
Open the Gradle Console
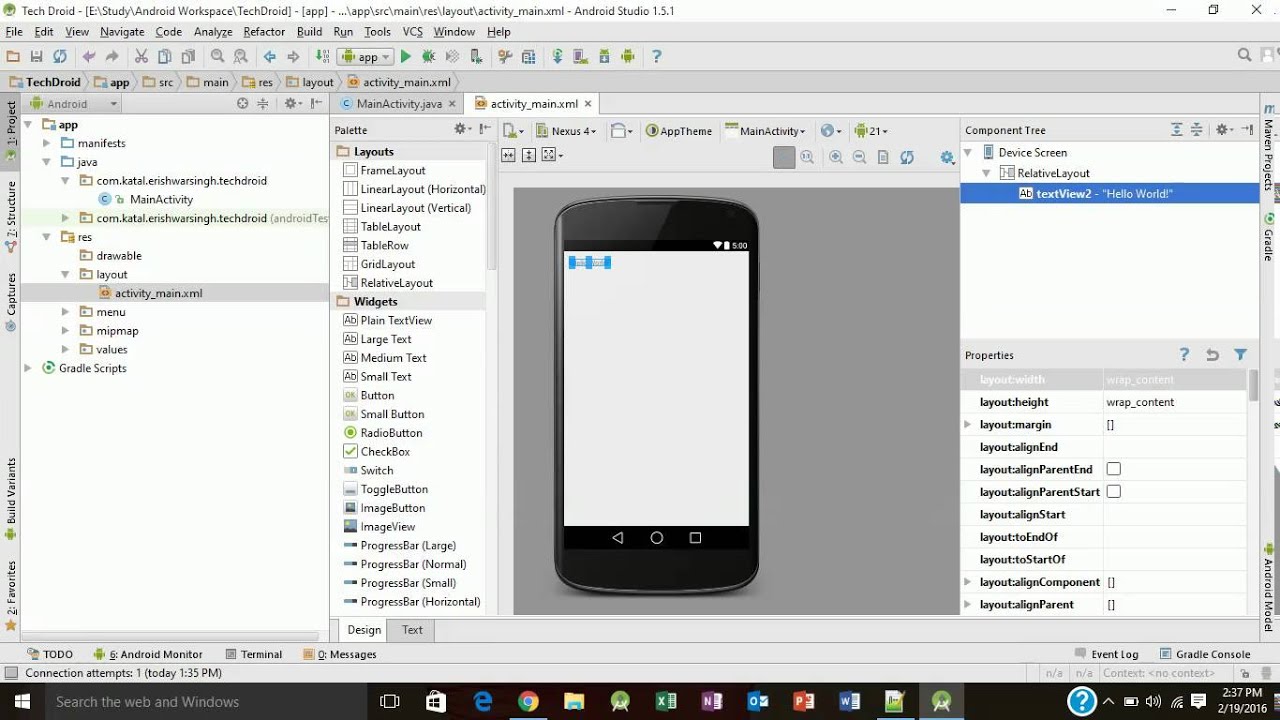coord(1205,654)
